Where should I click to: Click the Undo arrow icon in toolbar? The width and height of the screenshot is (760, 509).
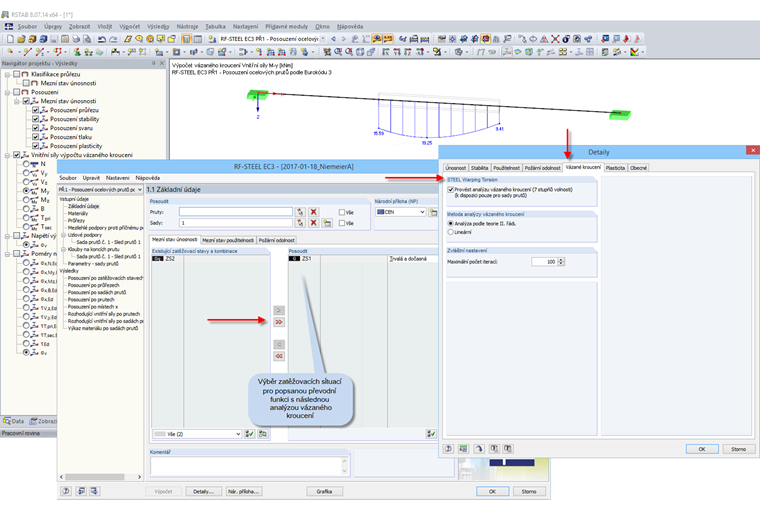[102, 39]
